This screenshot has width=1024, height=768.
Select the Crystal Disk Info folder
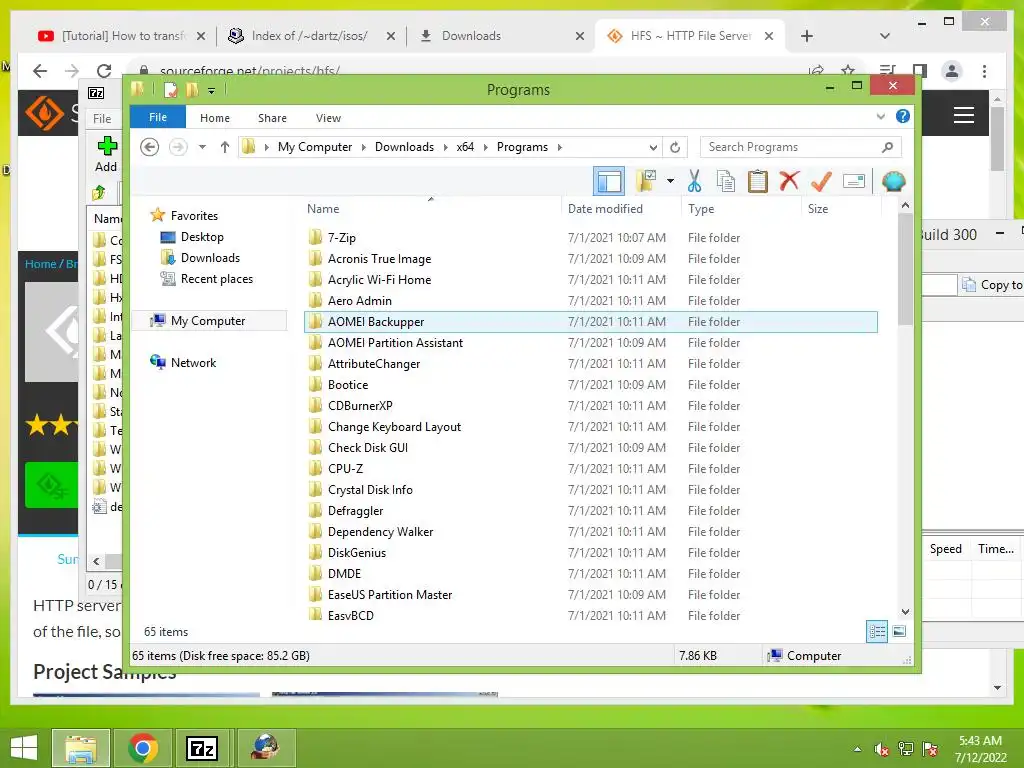[591, 490]
